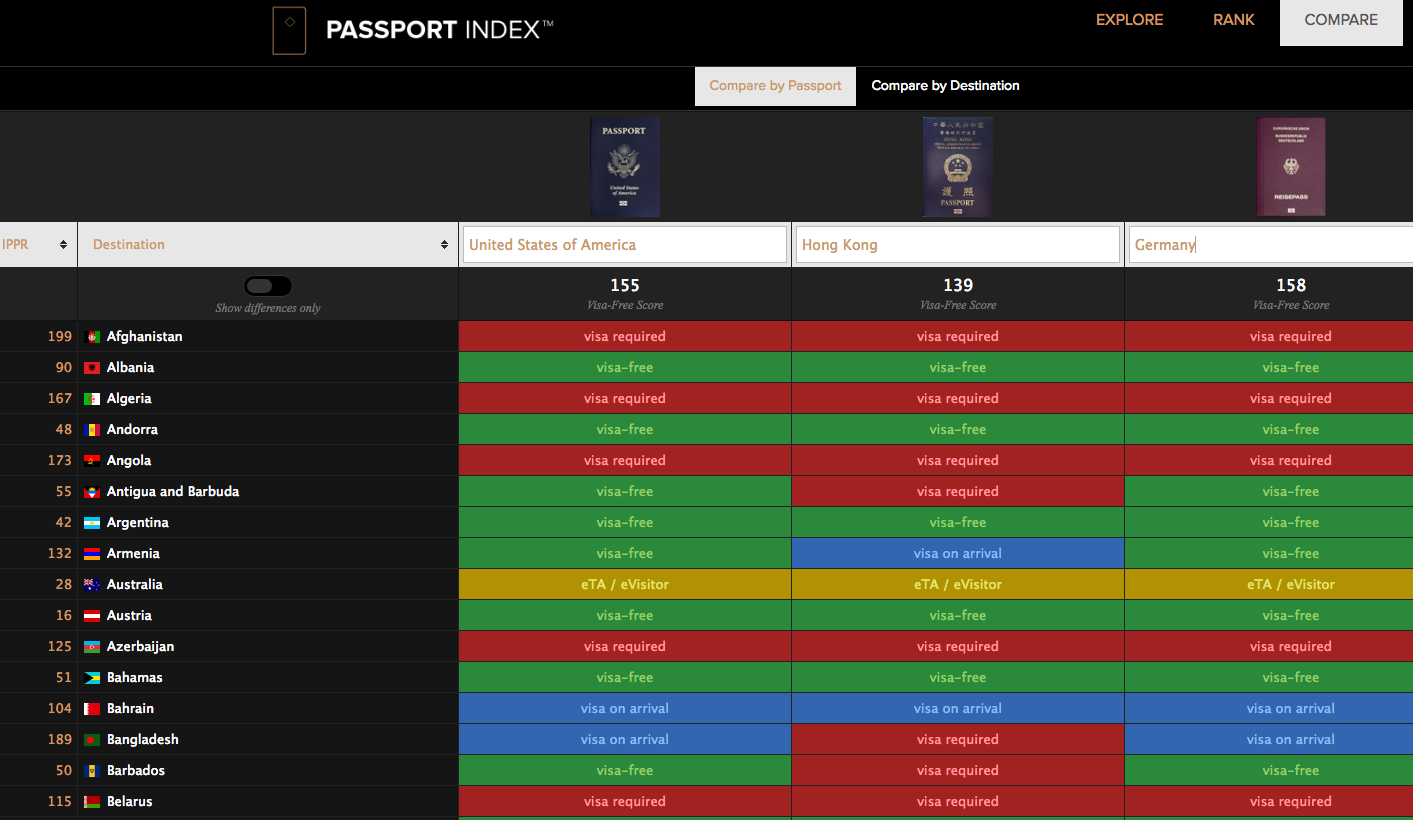The height and width of the screenshot is (820, 1413).
Task: Switch to Compare by Destination tab
Action: (x=945, y=86)
